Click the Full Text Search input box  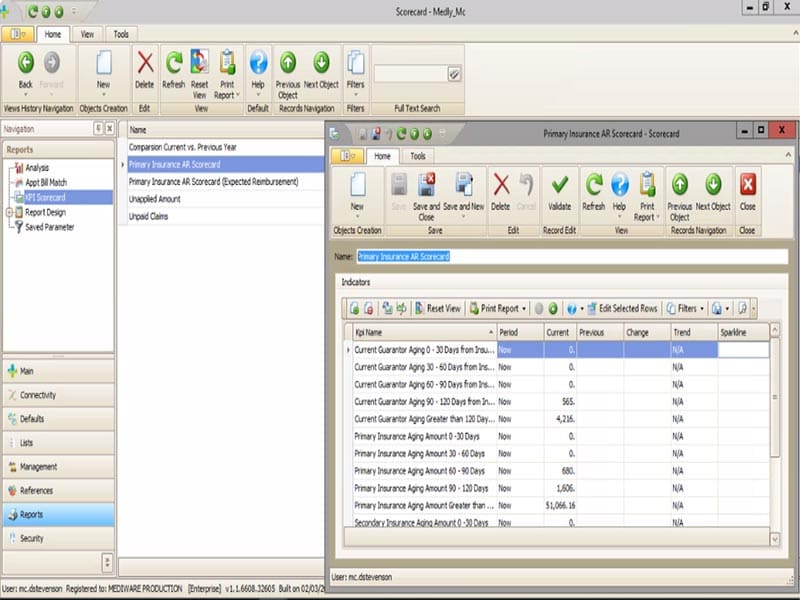point(410,74)
